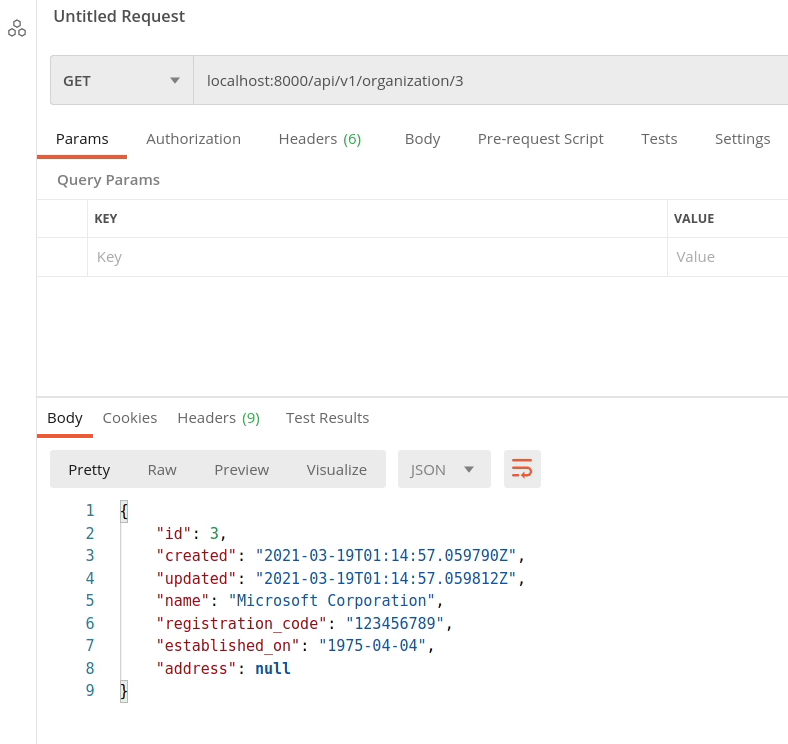Switch response view to Preview
The width and height of the screenshot is (788, 744).
point(241,469)
